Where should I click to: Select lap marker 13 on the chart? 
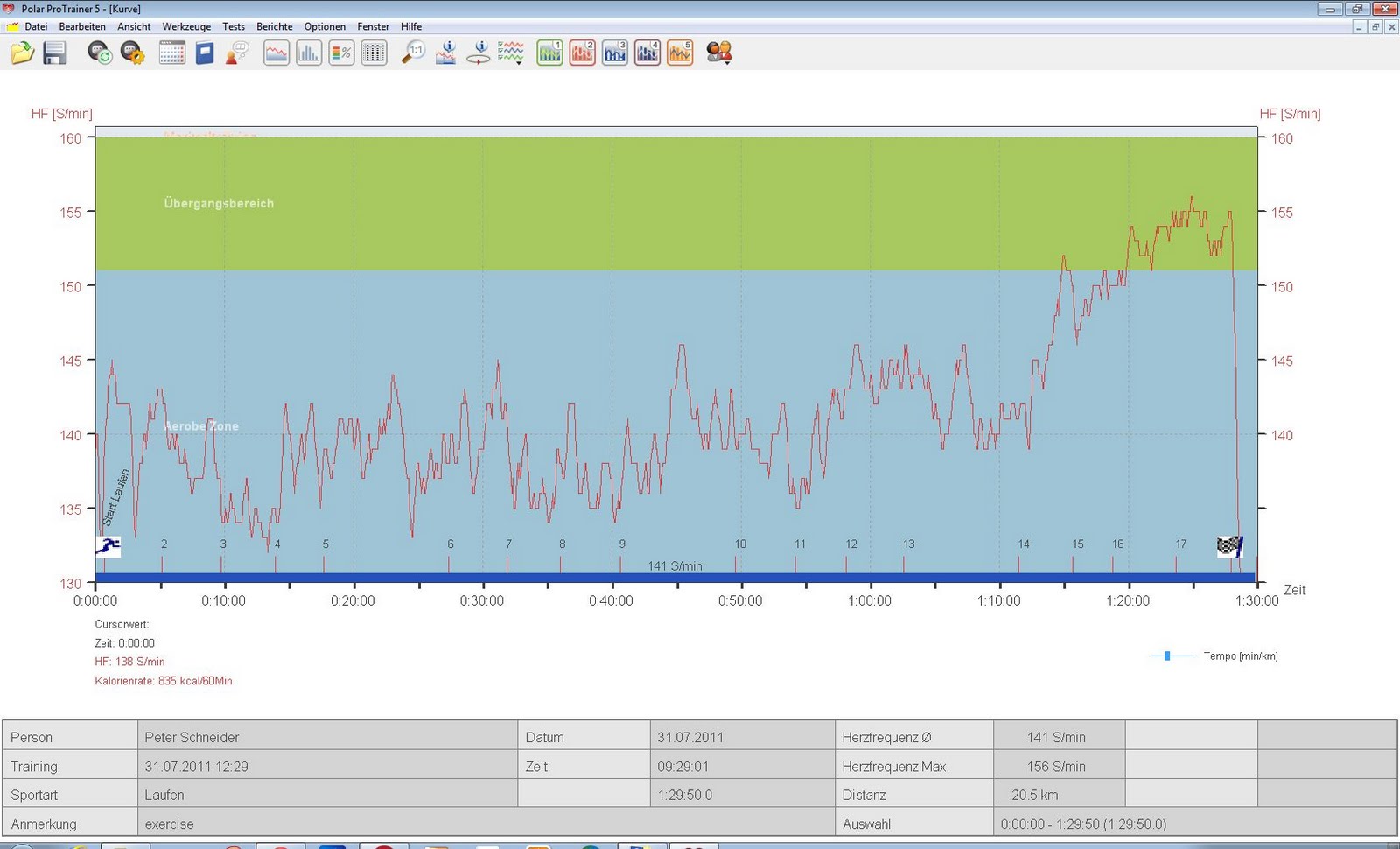click(909, 544)
